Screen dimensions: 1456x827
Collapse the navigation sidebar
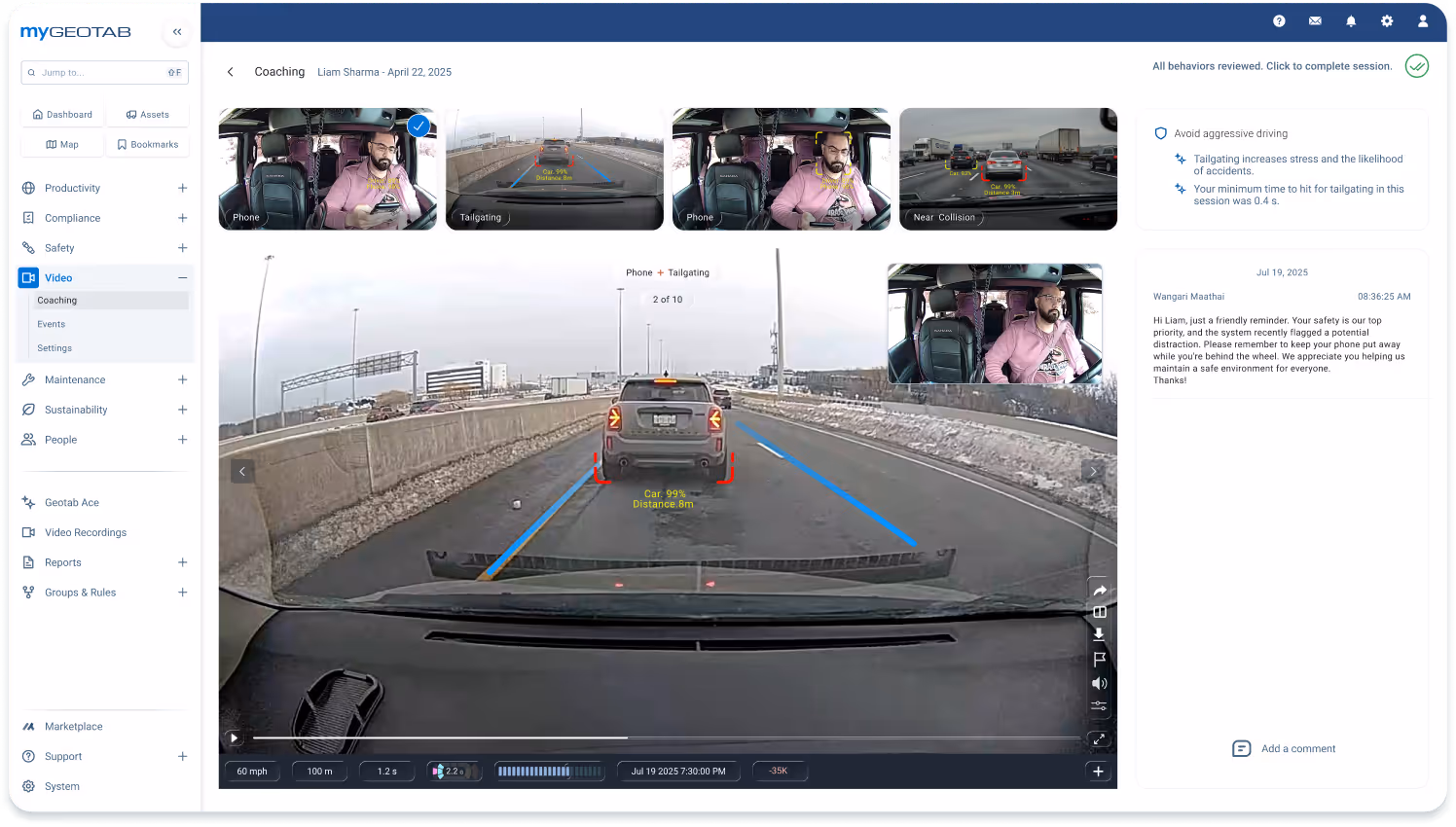(x=176, y=31)
